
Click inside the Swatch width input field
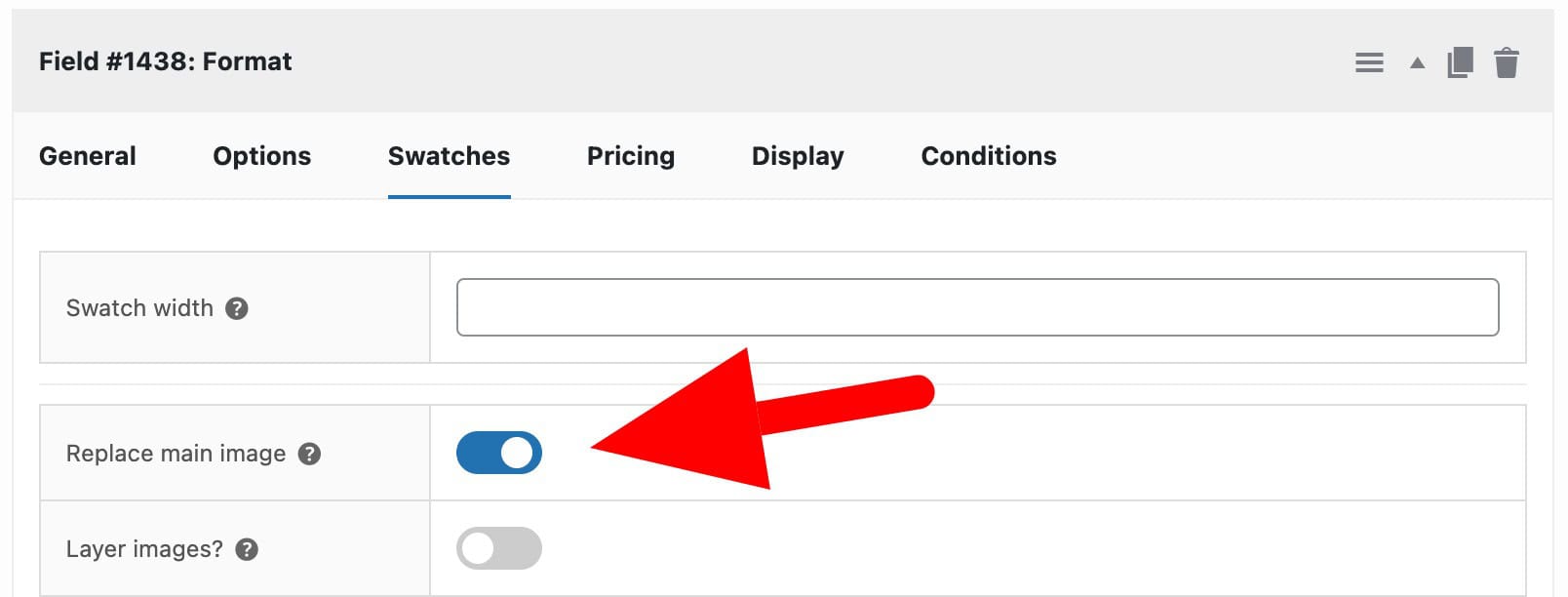[975, 307]
